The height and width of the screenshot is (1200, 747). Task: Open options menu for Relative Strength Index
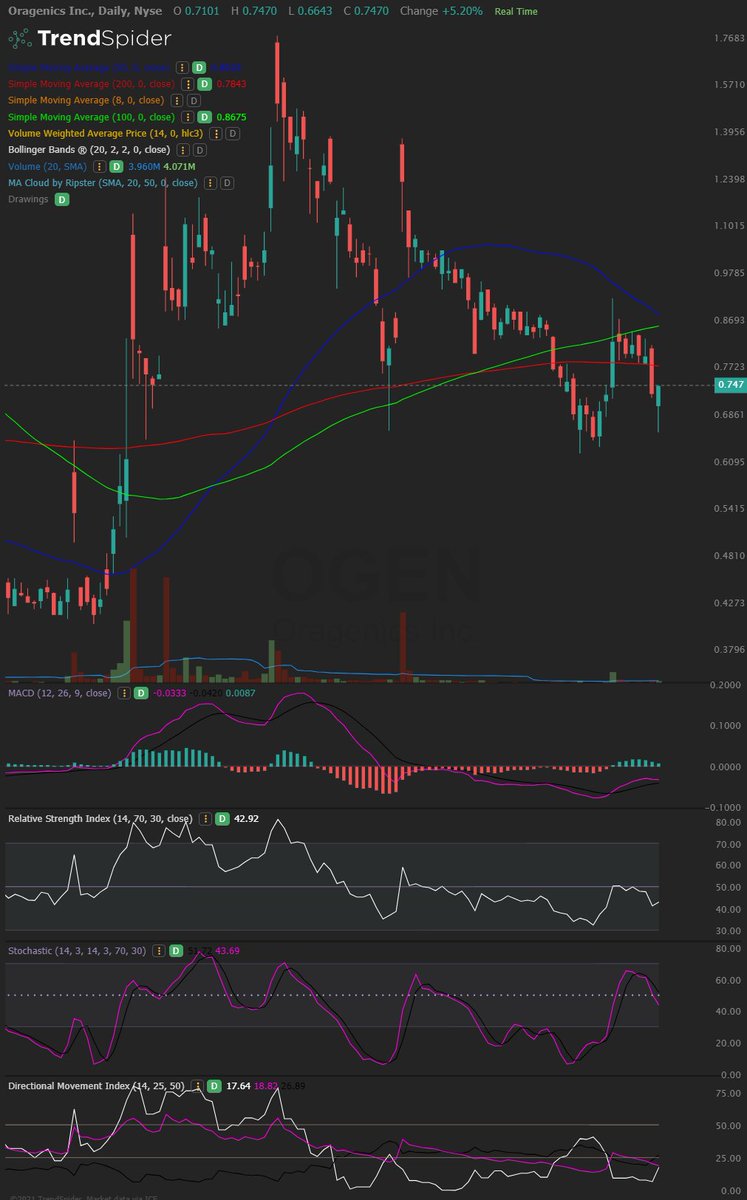point(204,819)
